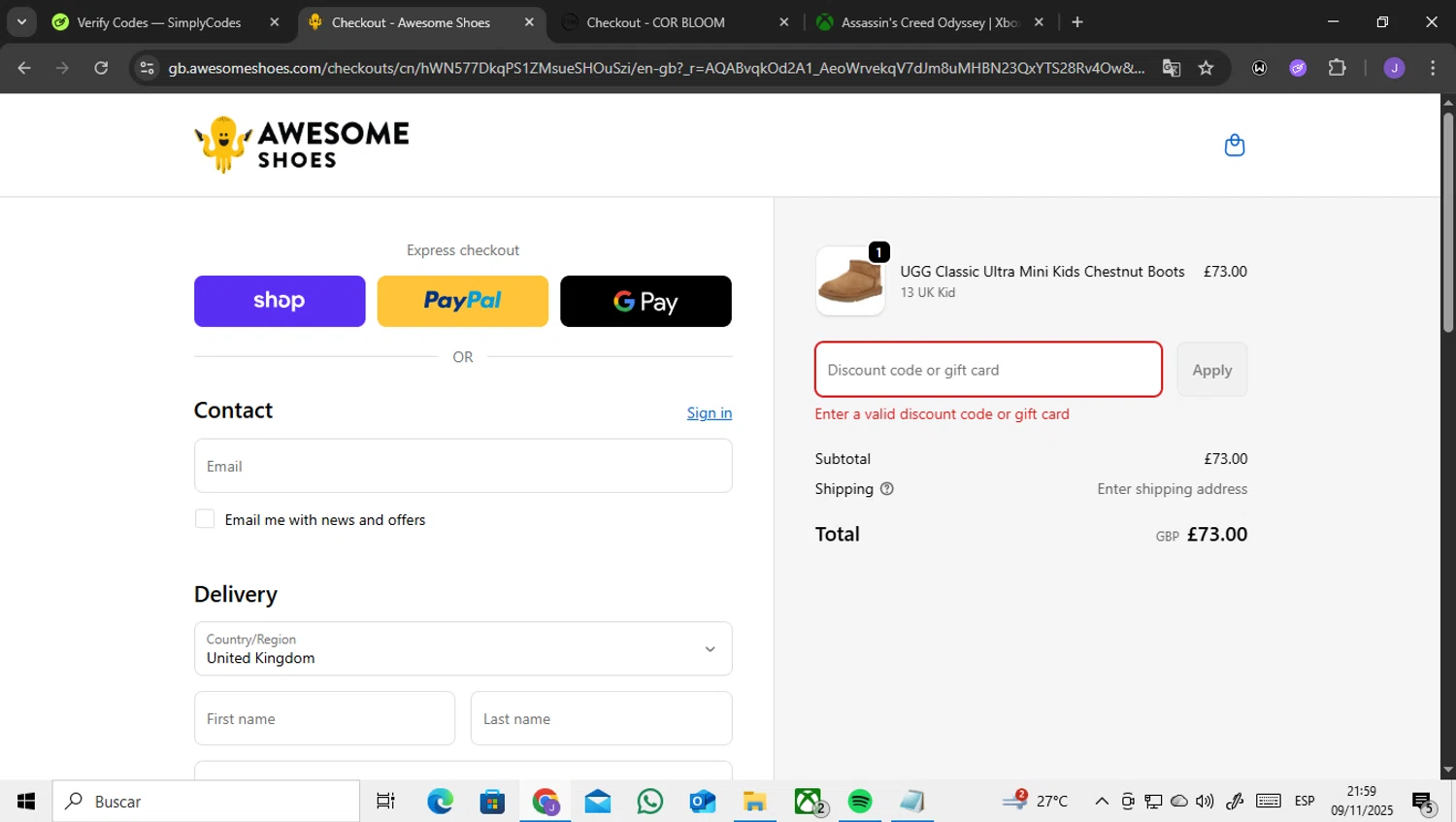Click the UGG Classic Ultra Mini Kids product name
1456x822 pixels.
tap(1042, 272)
